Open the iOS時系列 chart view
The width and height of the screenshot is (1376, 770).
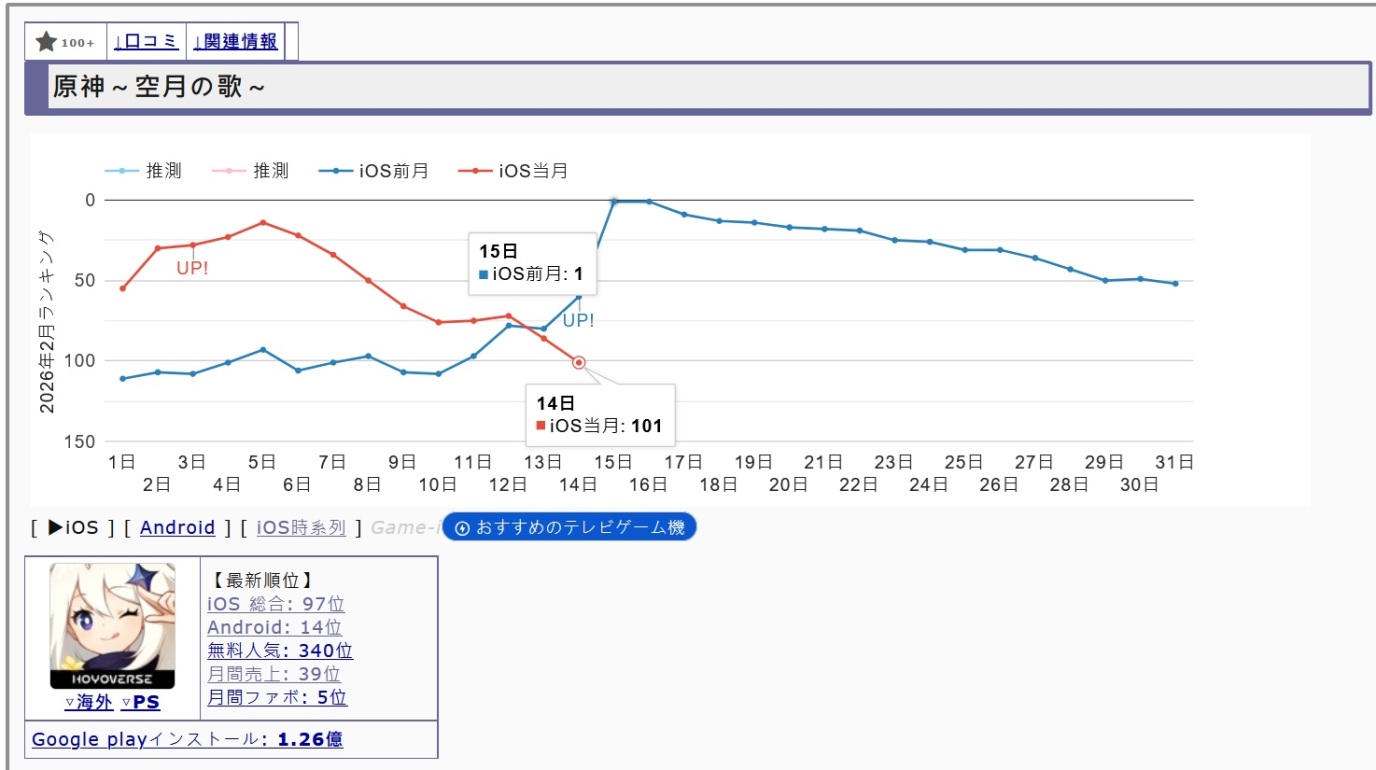point(301,528)
